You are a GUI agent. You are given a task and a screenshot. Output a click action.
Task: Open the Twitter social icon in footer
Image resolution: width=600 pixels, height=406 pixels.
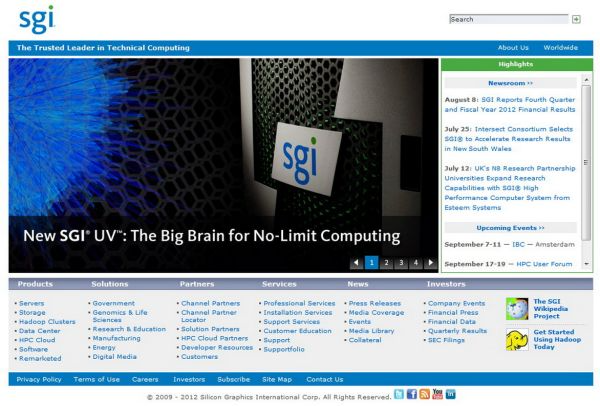coord(399,394)
